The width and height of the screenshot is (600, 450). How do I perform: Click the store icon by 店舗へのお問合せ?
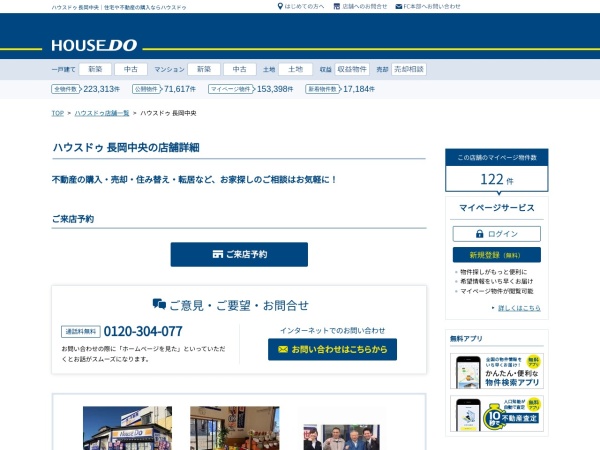(x=337, y=6)
